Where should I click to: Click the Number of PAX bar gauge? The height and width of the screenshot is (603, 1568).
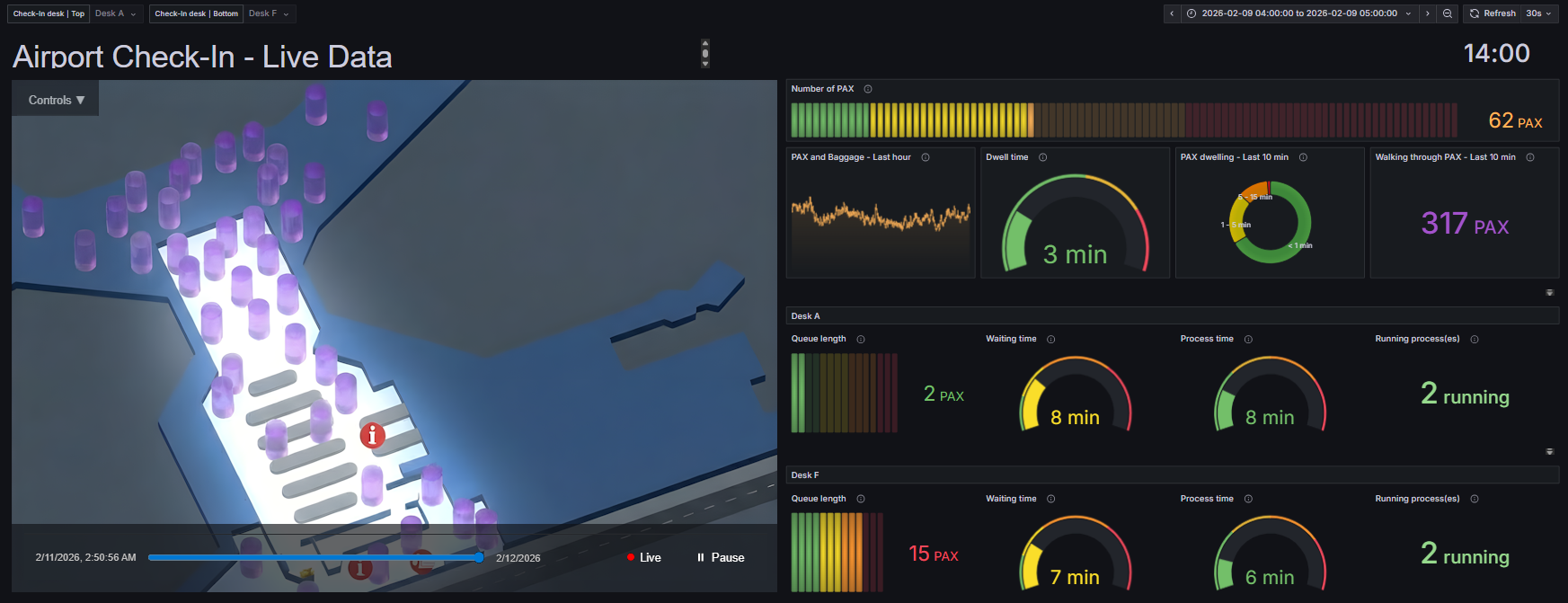(1124, 120)
